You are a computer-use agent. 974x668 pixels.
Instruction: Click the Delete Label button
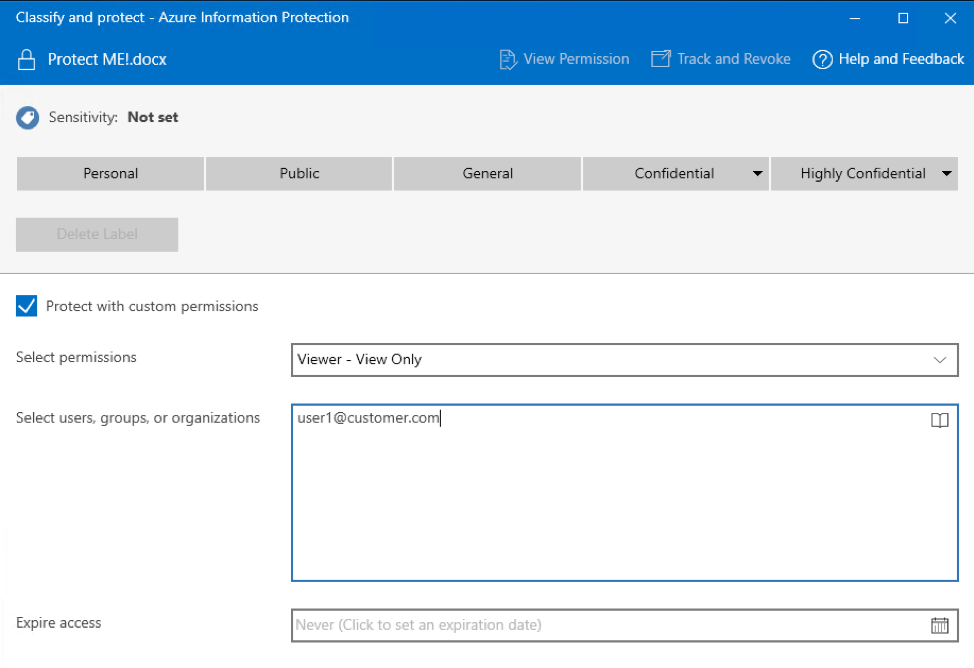click(x=97, y=234)
